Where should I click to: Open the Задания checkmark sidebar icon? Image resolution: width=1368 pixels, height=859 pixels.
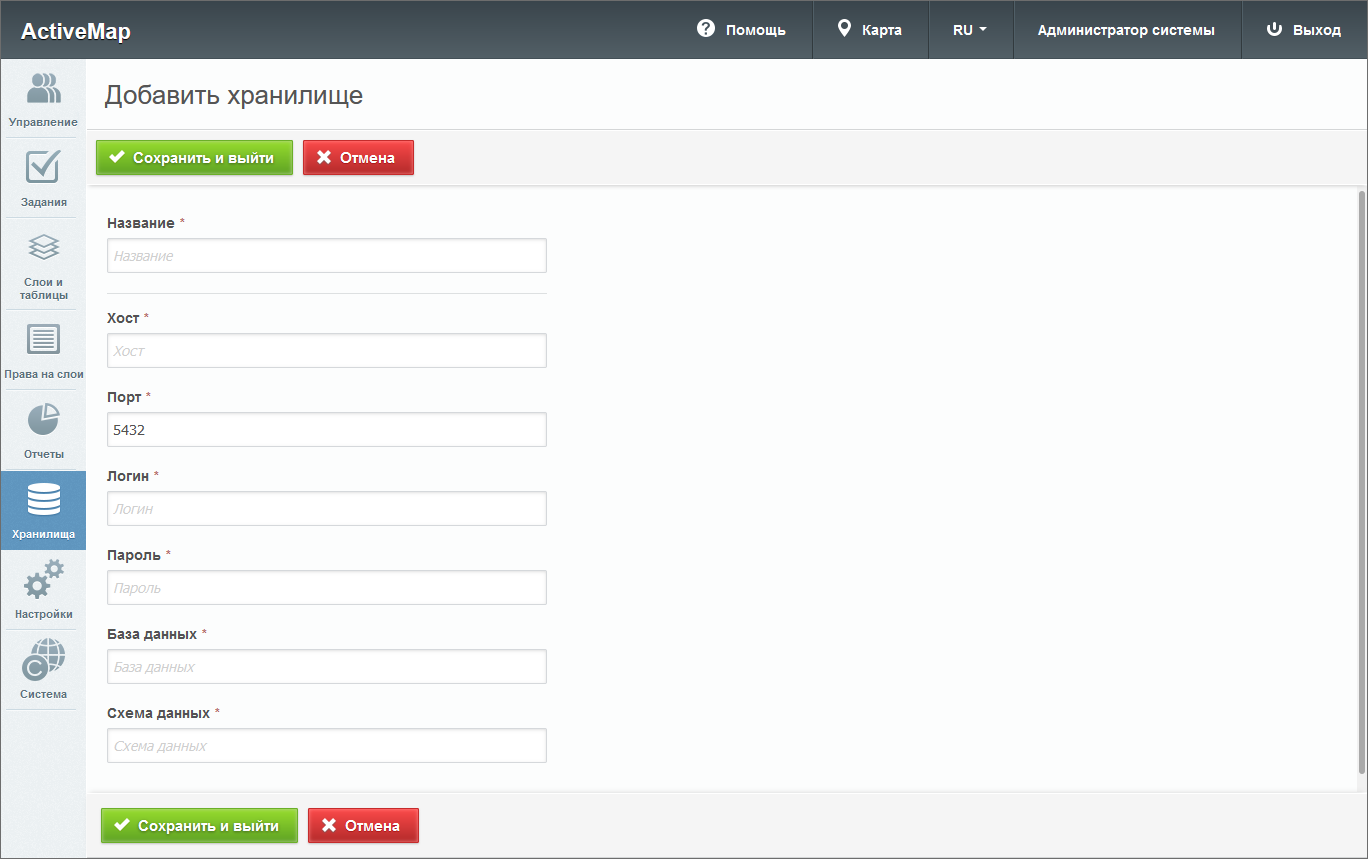43,168
